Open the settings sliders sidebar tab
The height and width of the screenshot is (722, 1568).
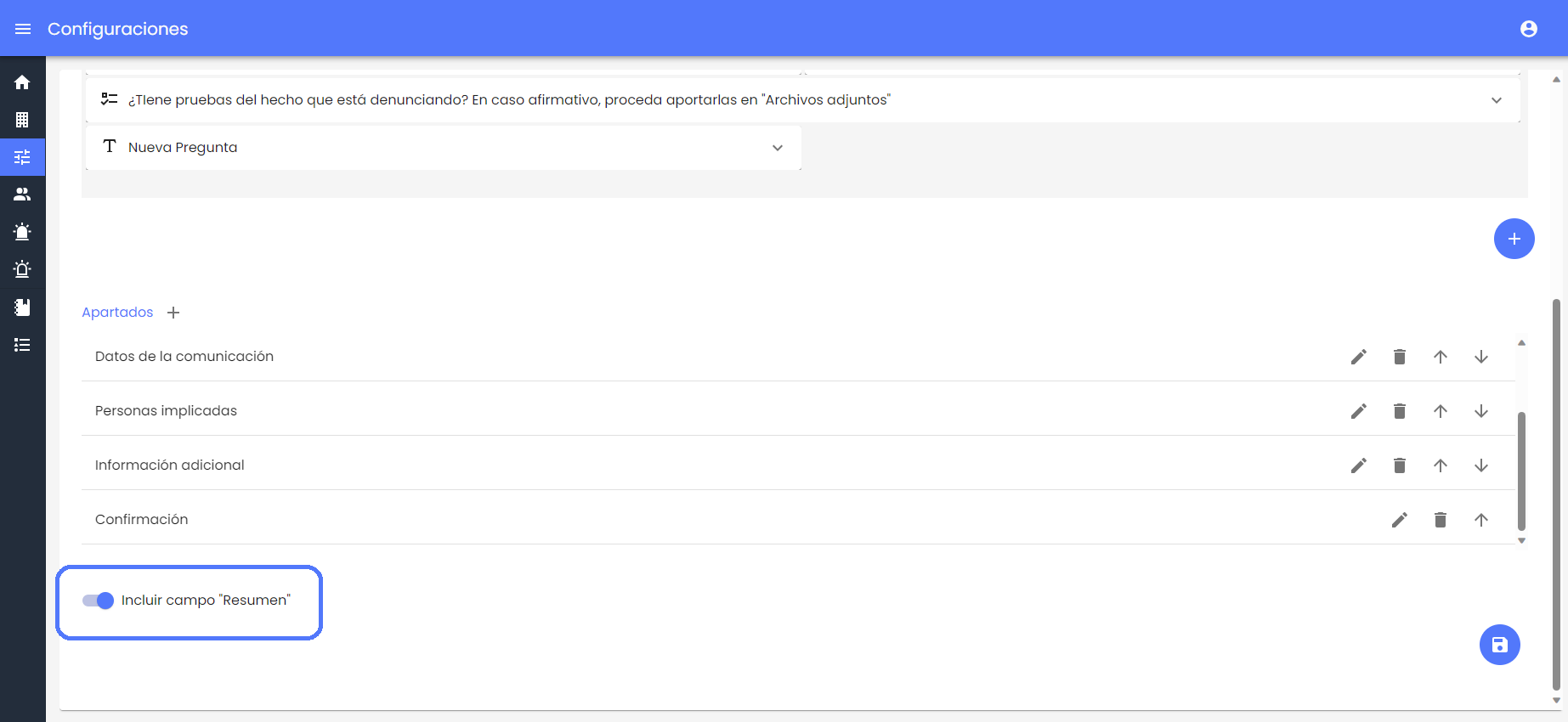coord(22,157)
